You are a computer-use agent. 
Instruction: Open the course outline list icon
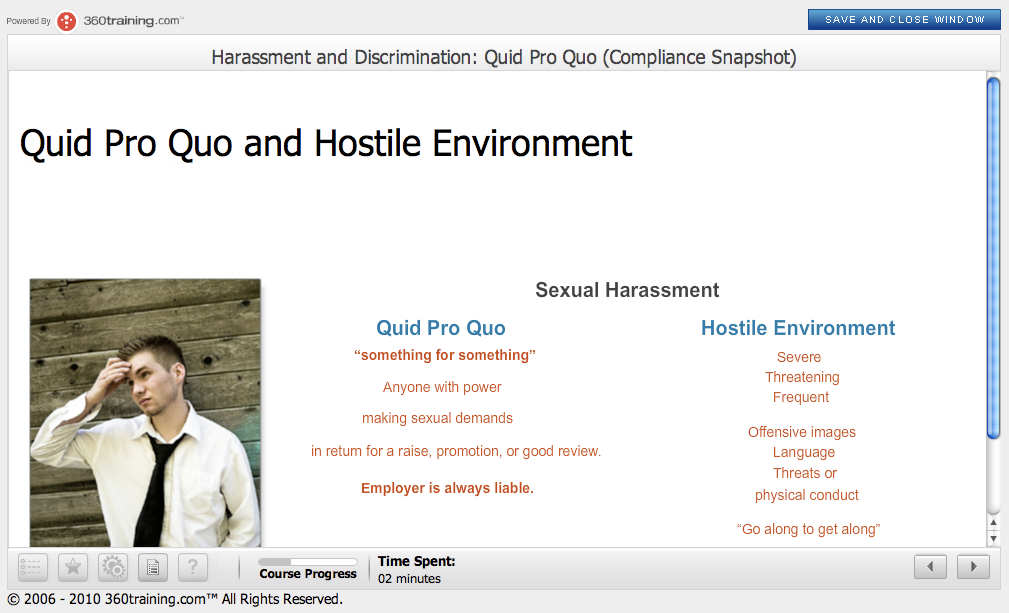(x=33, y=568)
